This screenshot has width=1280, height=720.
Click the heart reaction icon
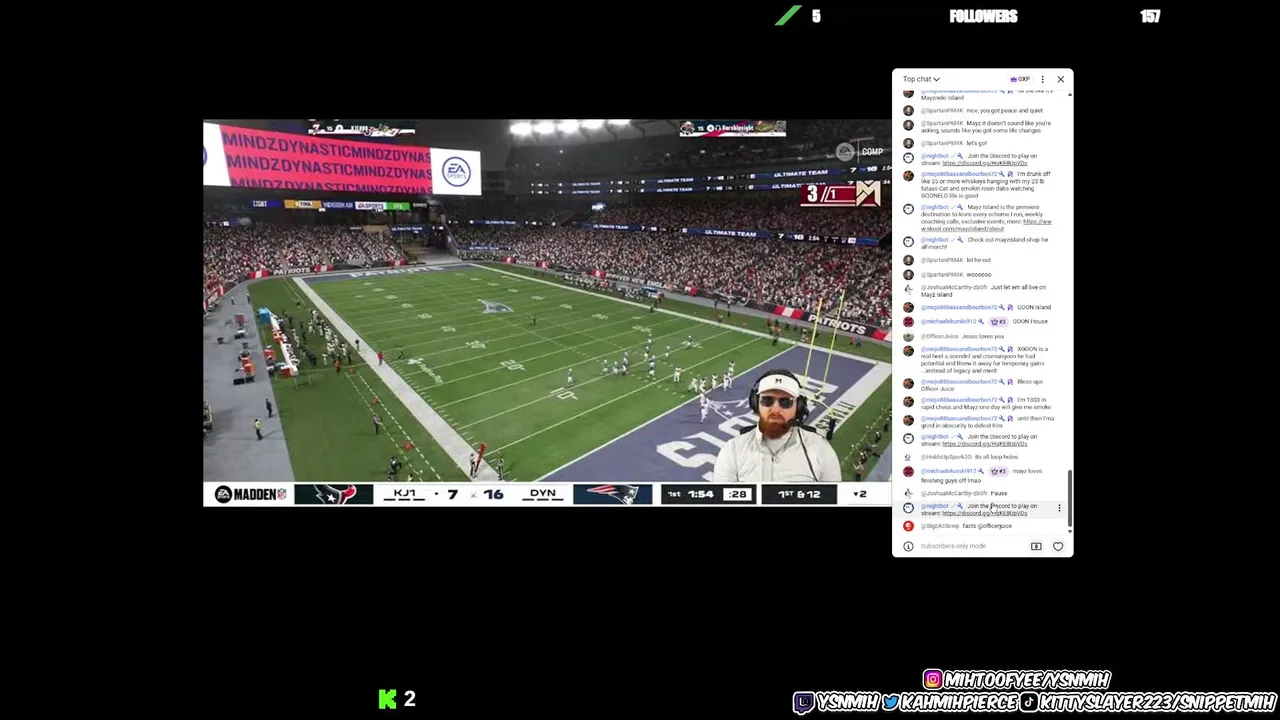click(x=1058, y=546)
